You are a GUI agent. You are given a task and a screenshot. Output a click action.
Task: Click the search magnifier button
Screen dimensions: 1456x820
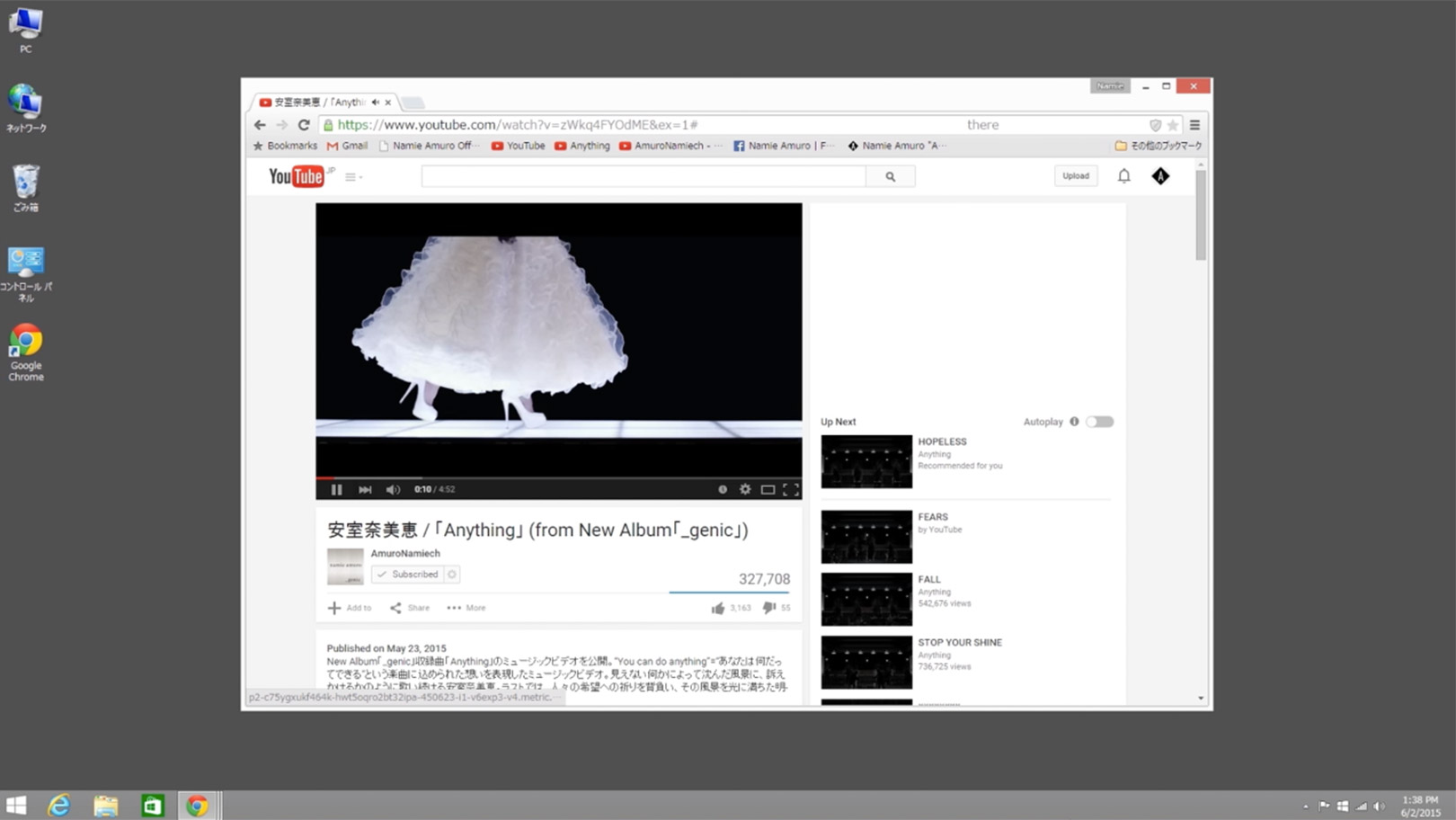[x=891, y=176]
